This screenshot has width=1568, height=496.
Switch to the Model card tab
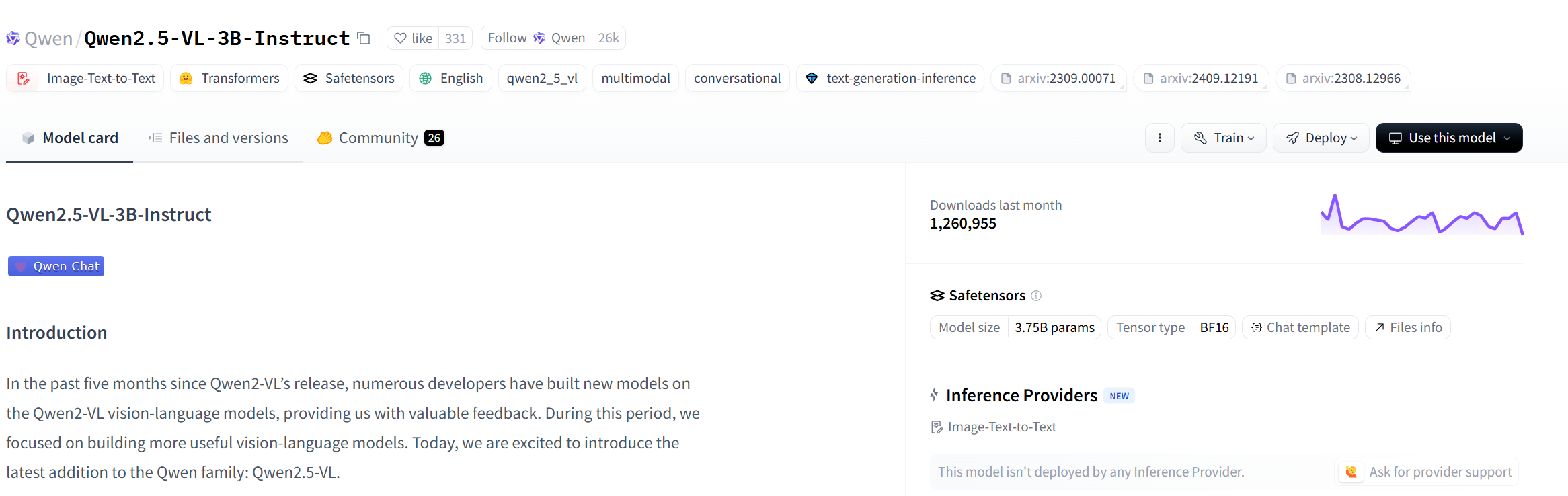tap(70, 138)
